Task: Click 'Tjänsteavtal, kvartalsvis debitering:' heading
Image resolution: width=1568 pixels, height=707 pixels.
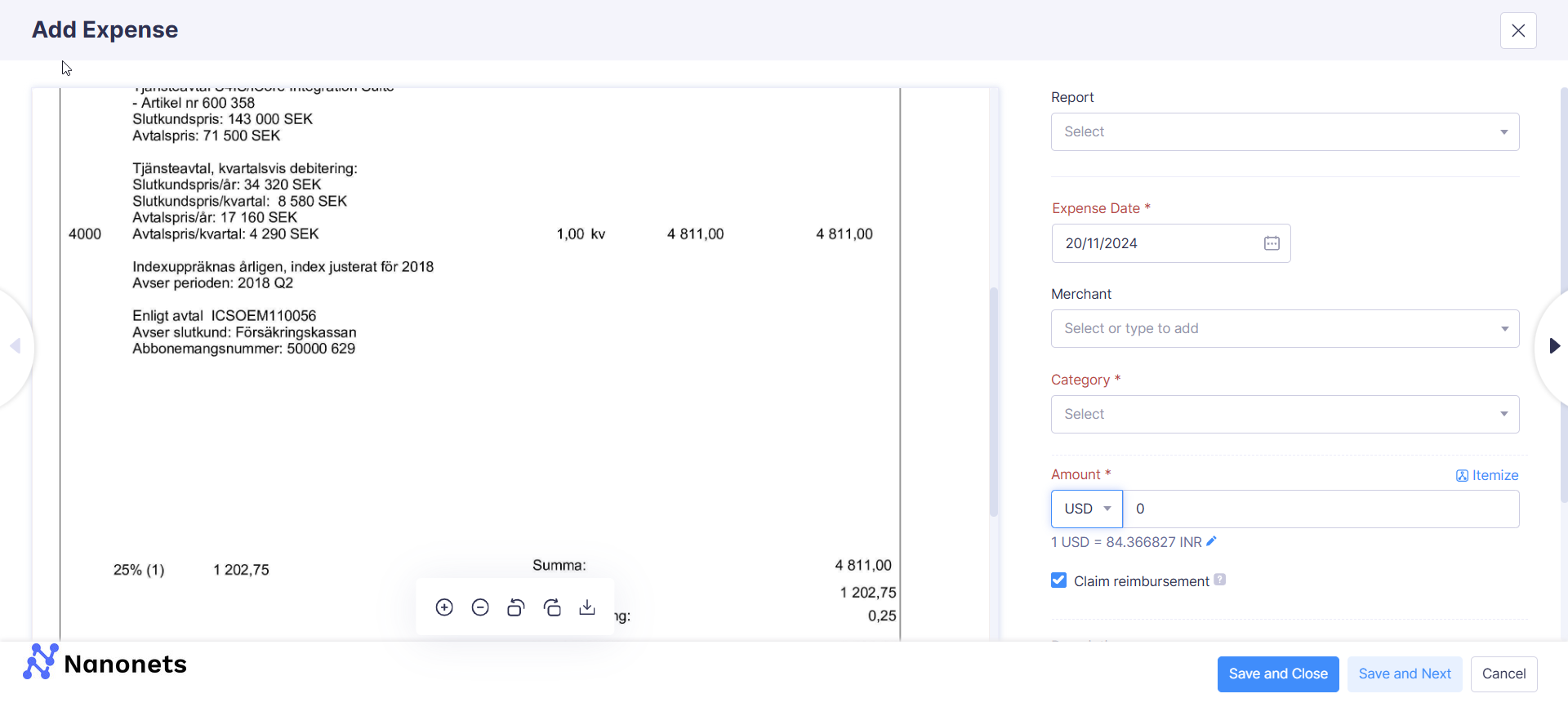Action: [245, 168]
